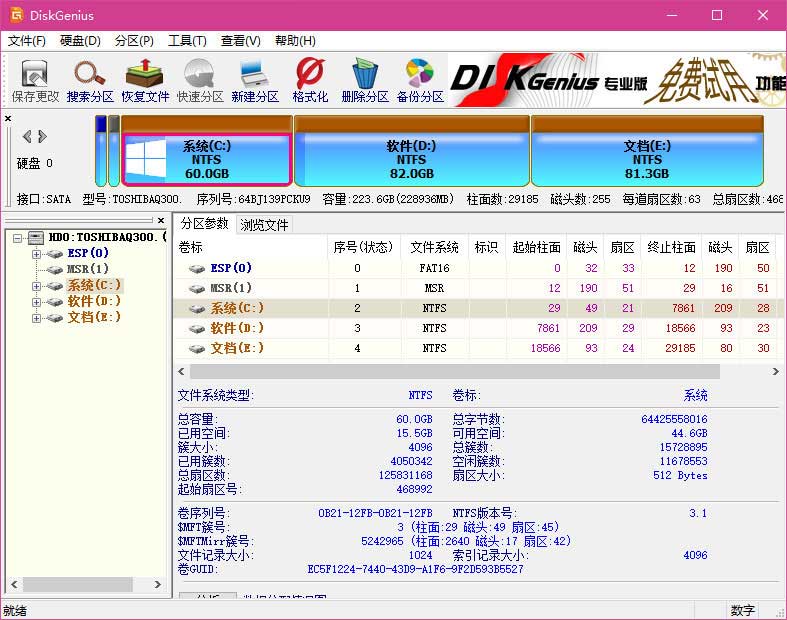Select 系统(C:) in the left tree

(94, 285)
